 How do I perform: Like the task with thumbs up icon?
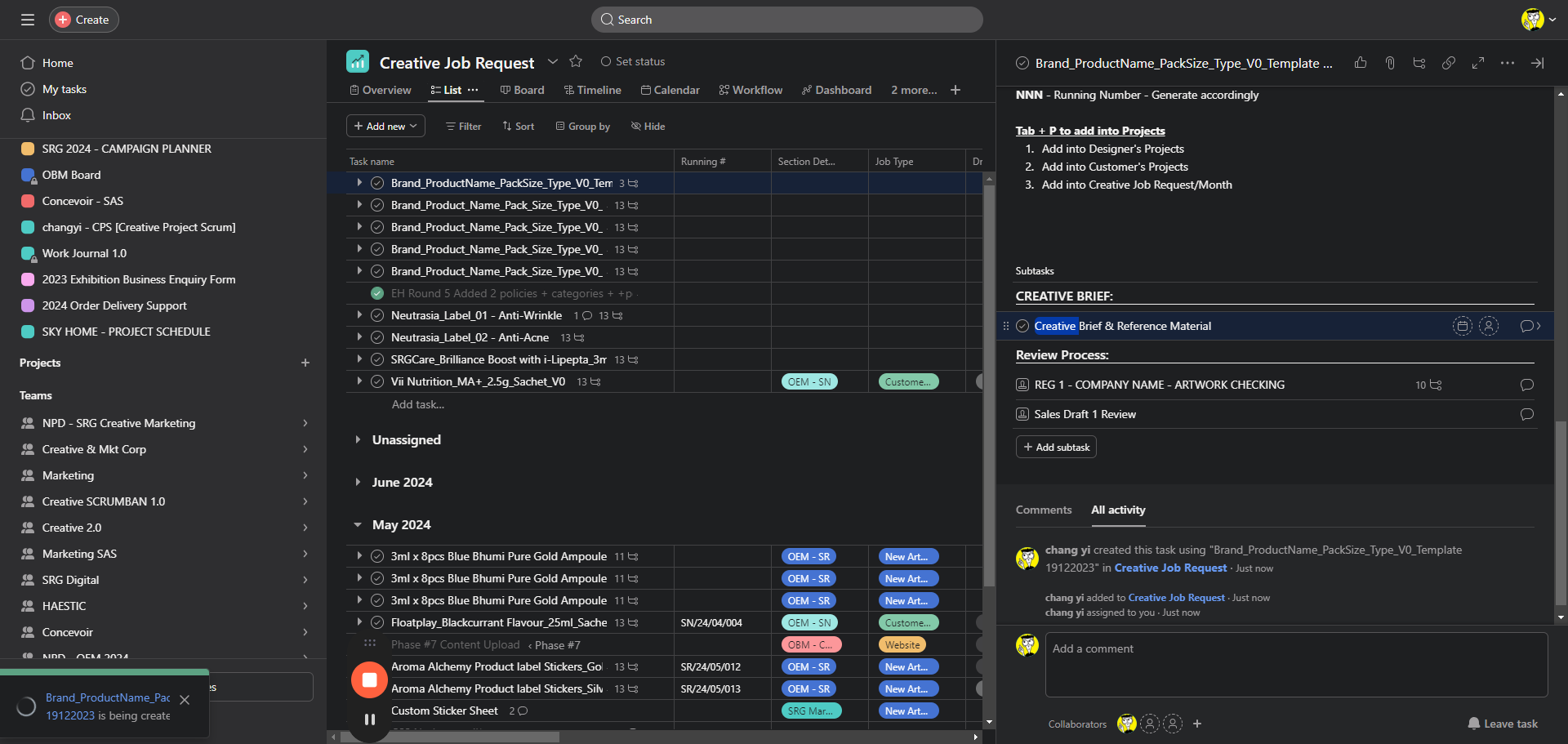[1361, 63]
